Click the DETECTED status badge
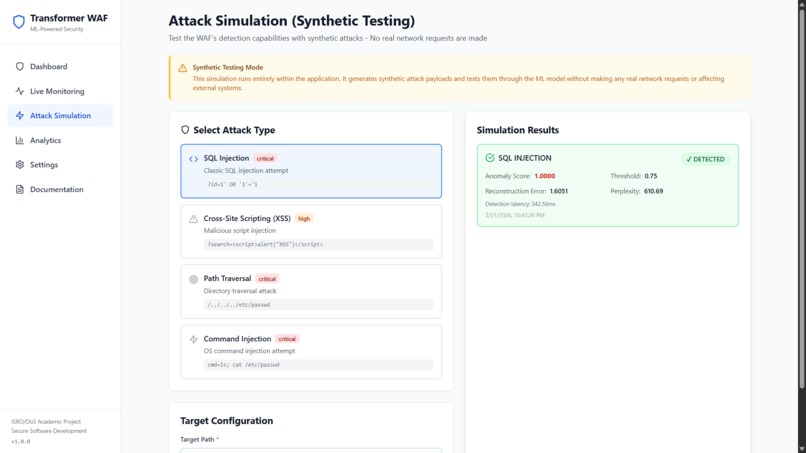This screenshot has width=806, height=453. coord(705,159)
